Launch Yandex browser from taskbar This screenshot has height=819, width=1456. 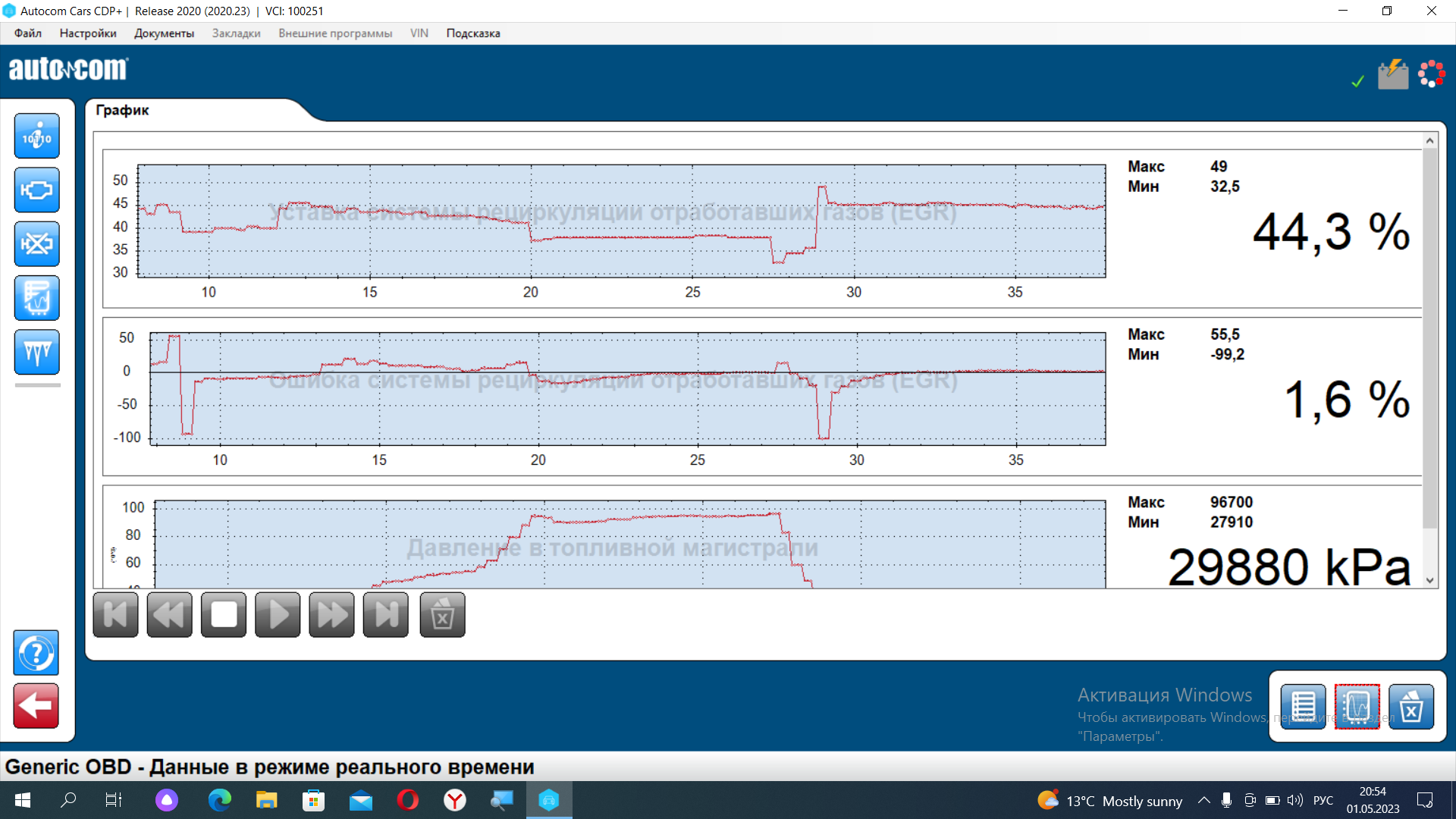[455, 800]
